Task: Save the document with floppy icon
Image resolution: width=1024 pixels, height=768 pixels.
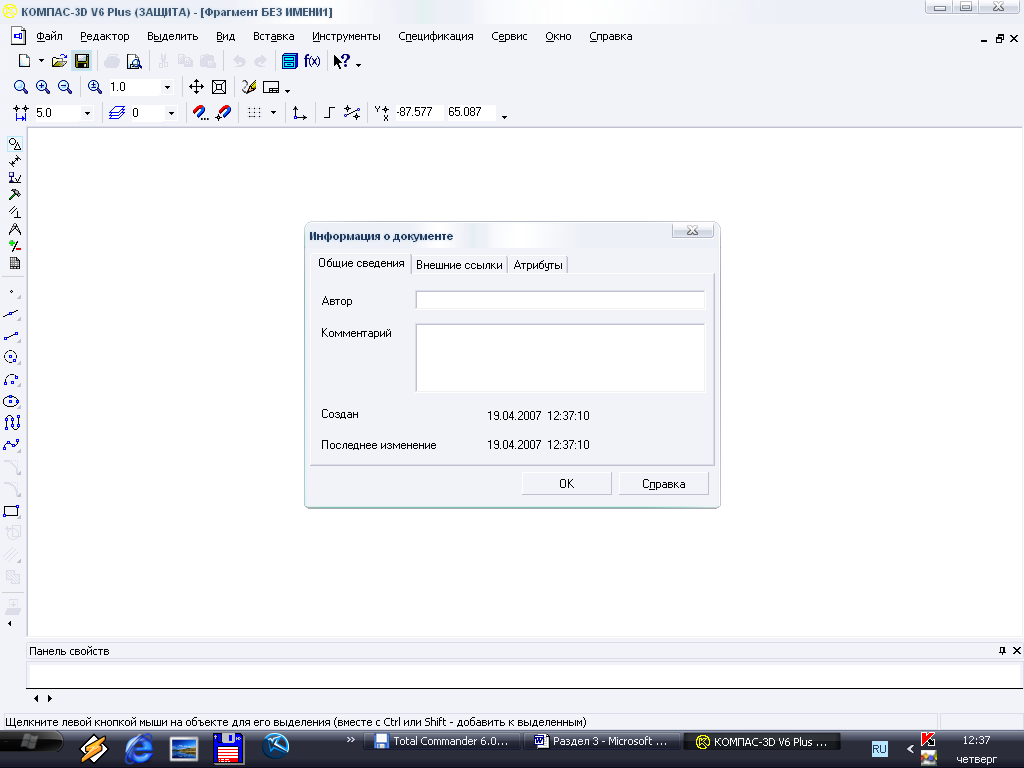Action: click(x=82, y=61)
